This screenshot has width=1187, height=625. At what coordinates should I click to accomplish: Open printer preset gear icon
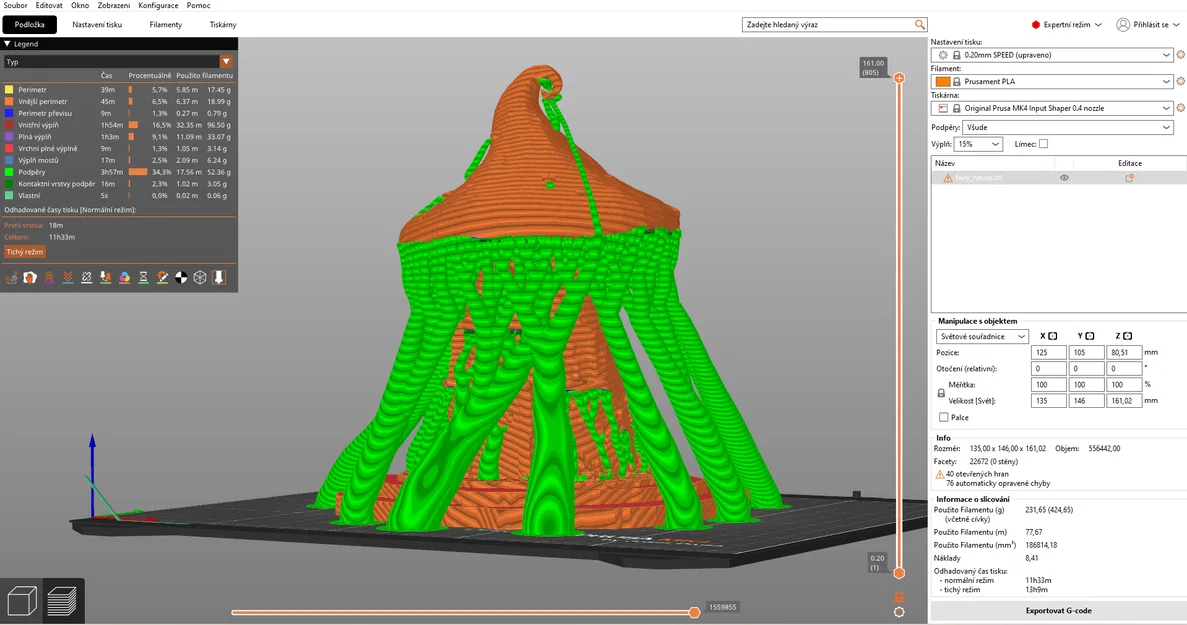(1180, 108)
